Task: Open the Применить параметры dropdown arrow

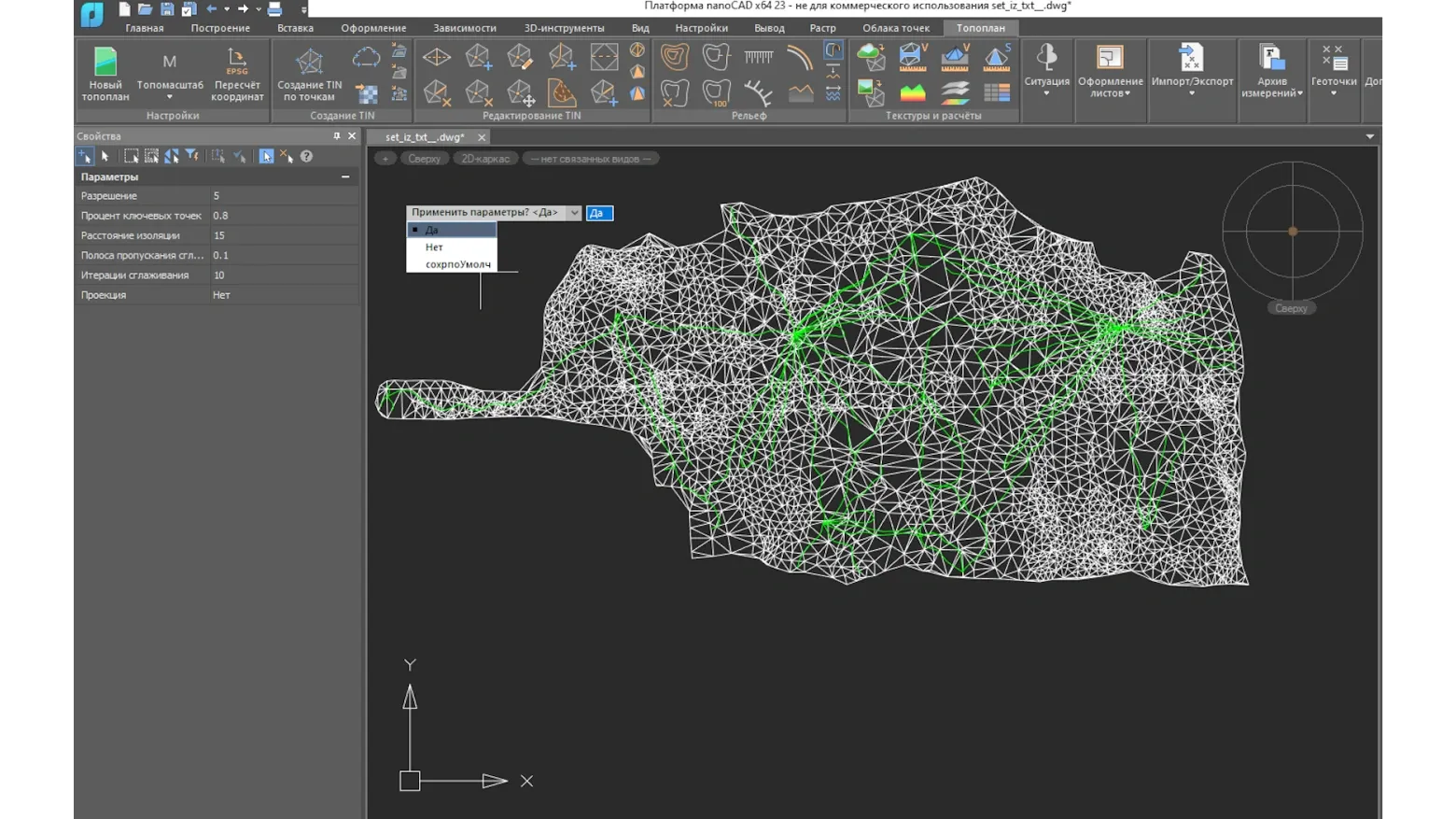Action: [574, 213]
